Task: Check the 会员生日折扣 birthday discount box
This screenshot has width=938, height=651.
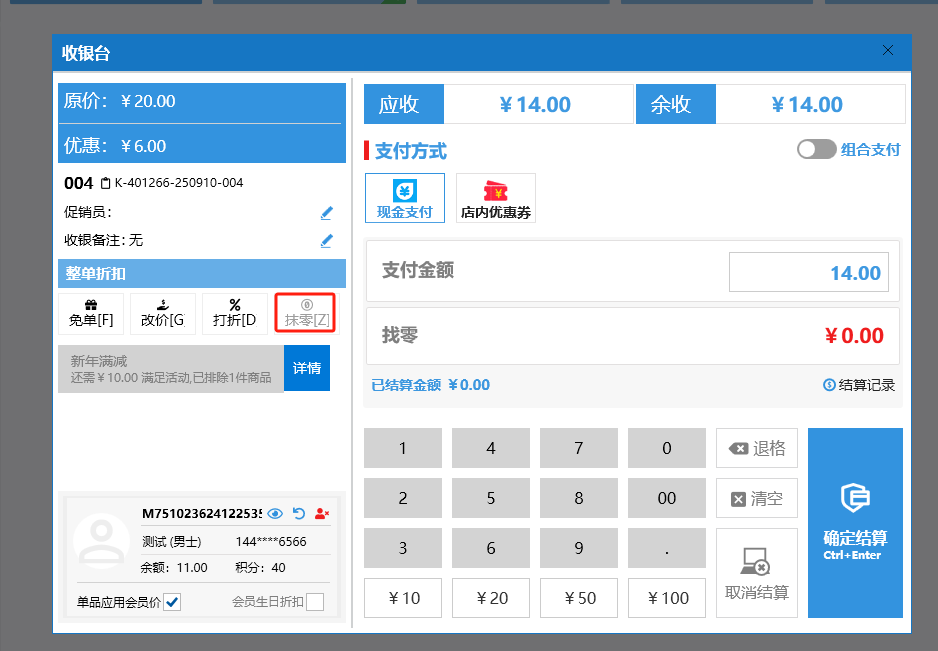Action: pos(314,601)
